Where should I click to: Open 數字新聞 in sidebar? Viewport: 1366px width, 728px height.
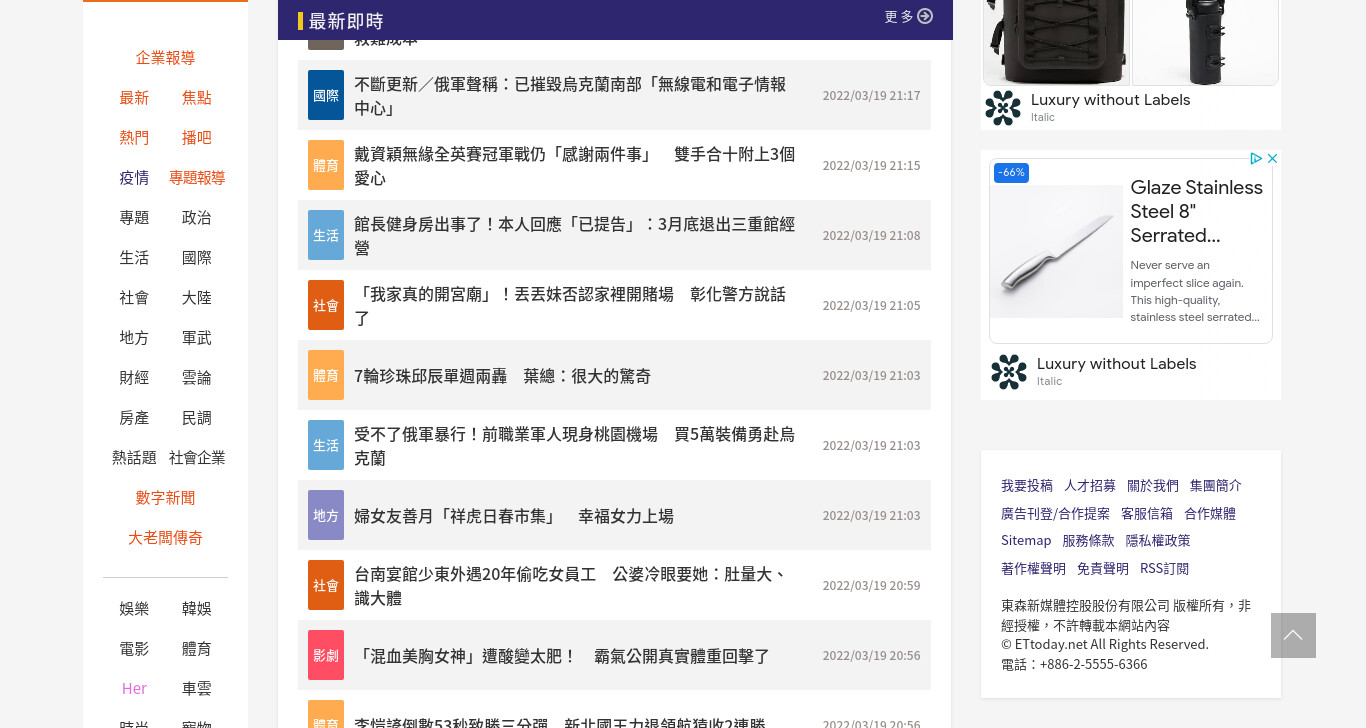(165, 498)
